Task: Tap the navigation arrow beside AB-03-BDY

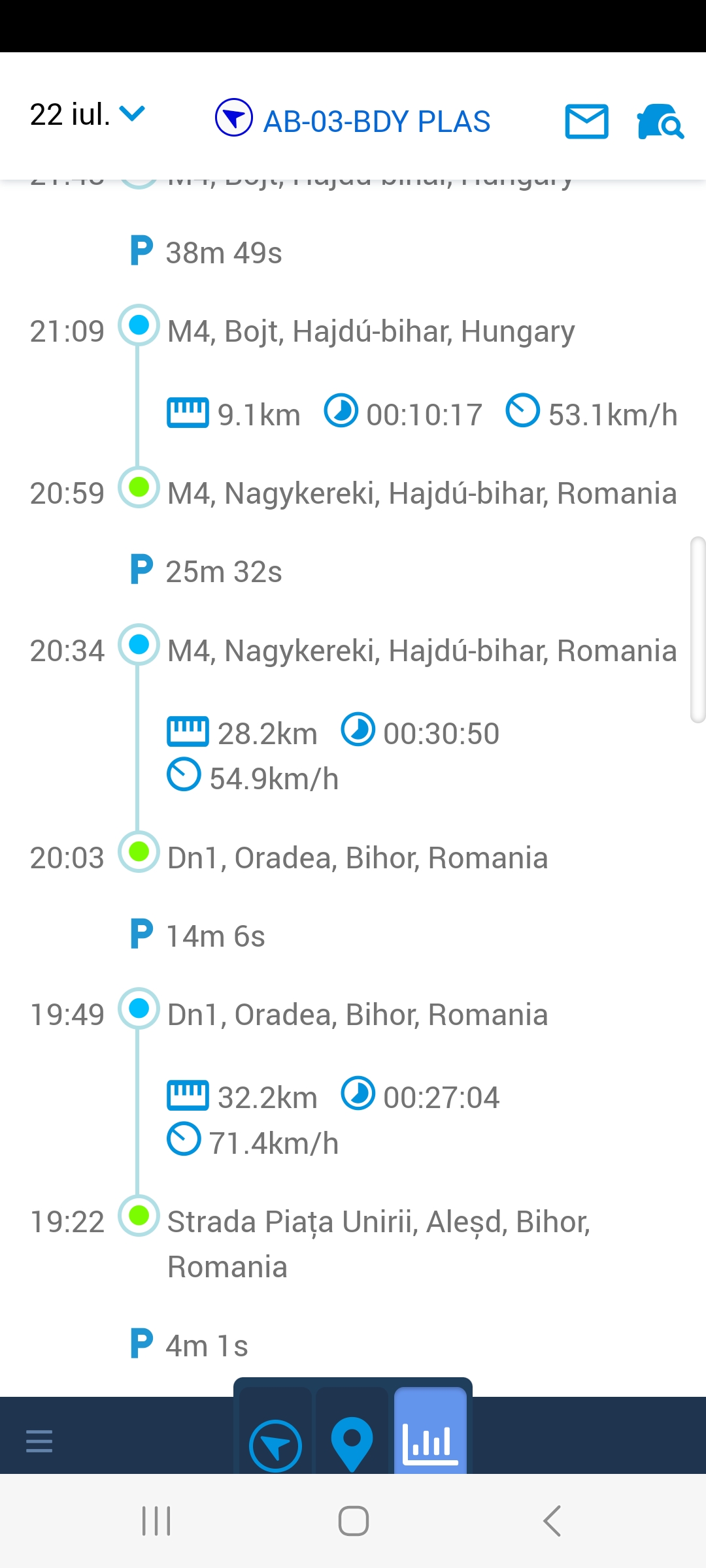Action: coord(233,118)
